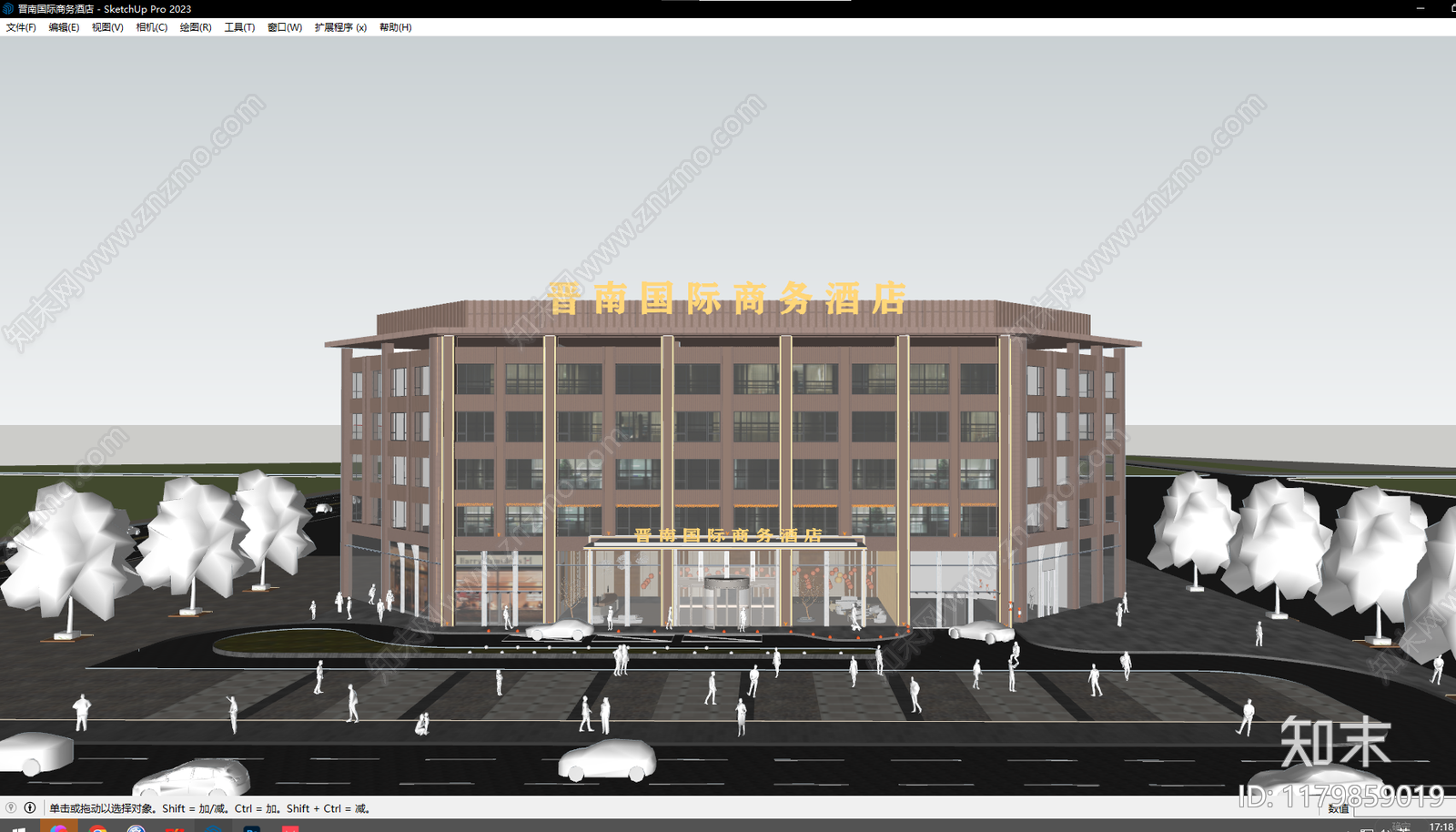This screenshot has height=832, width=1456.
Task: Click the 数值 measurements input box
Action: click(1404, 808)
